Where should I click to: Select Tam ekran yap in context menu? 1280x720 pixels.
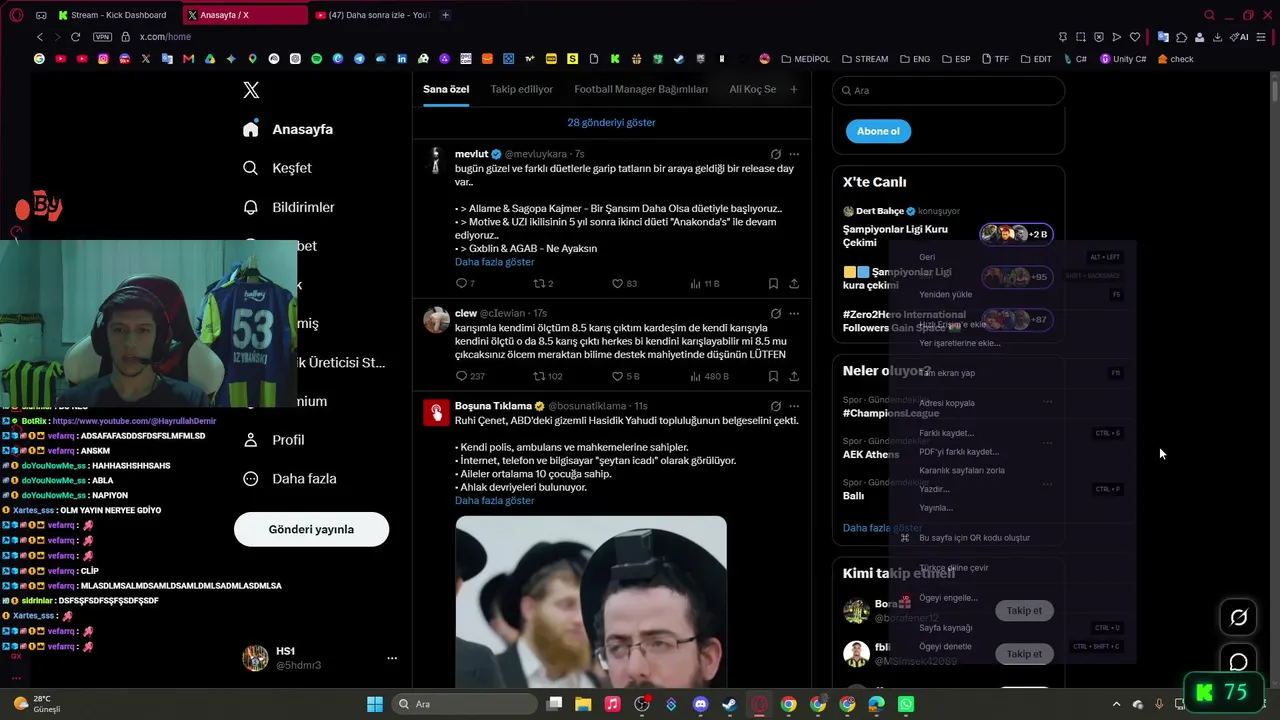(946, 373)
